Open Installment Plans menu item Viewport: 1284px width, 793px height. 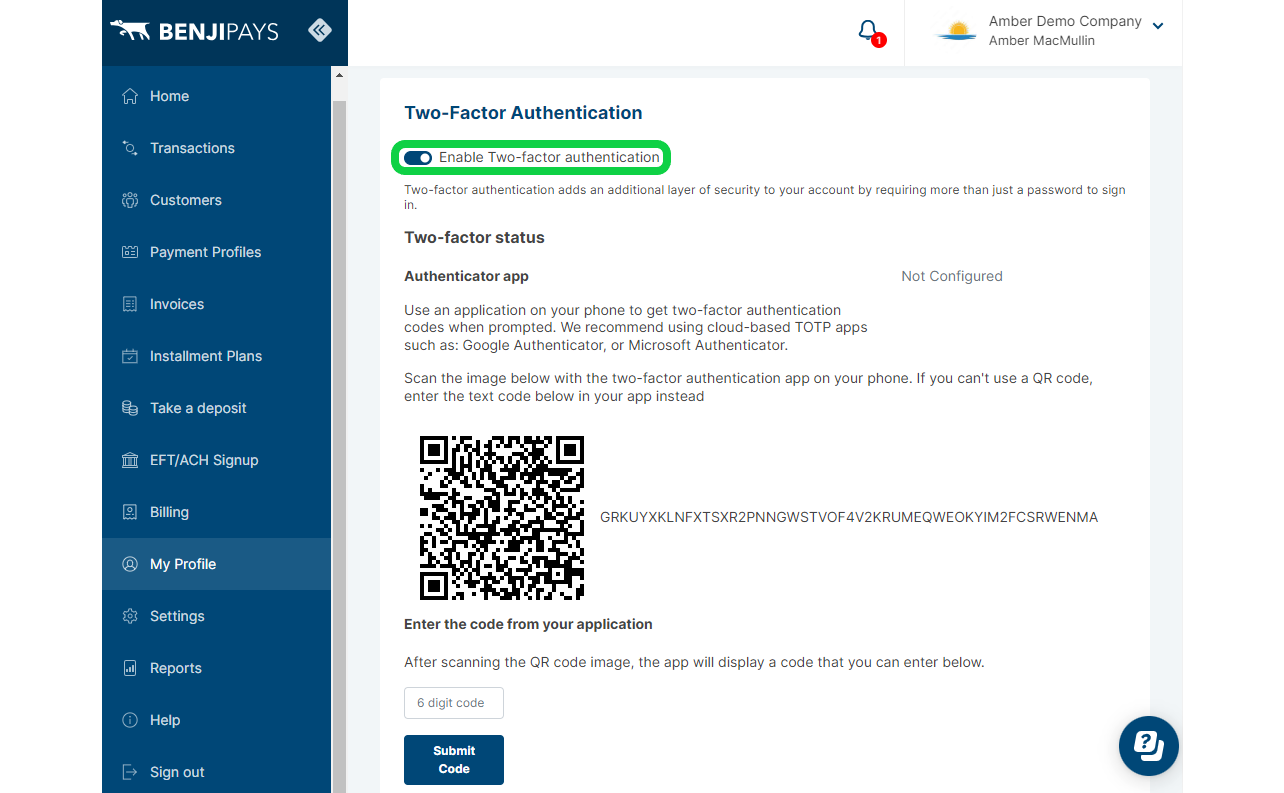[216, 356]
